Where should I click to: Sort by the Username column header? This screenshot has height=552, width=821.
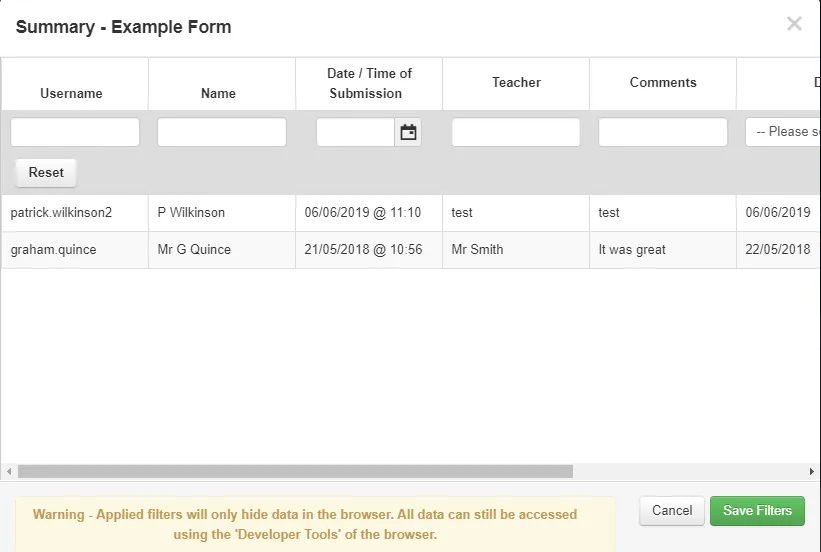pos(71,93)
